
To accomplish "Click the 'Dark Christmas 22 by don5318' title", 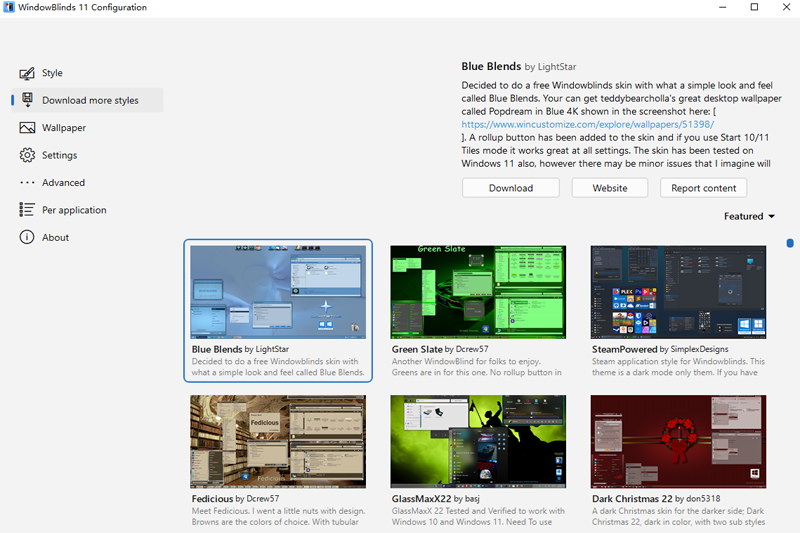I will 656,498.
